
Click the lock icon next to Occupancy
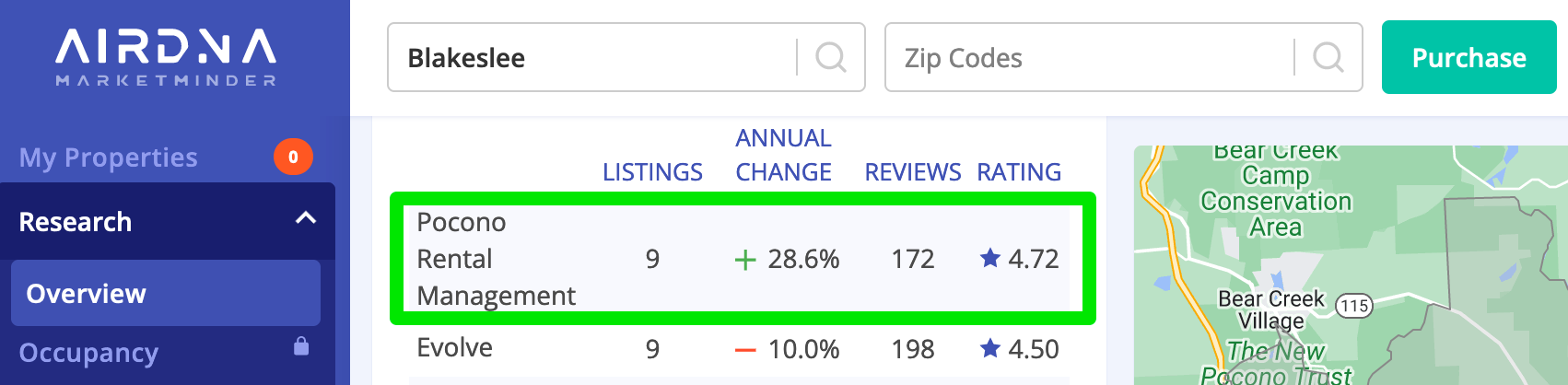coord(301,346)
